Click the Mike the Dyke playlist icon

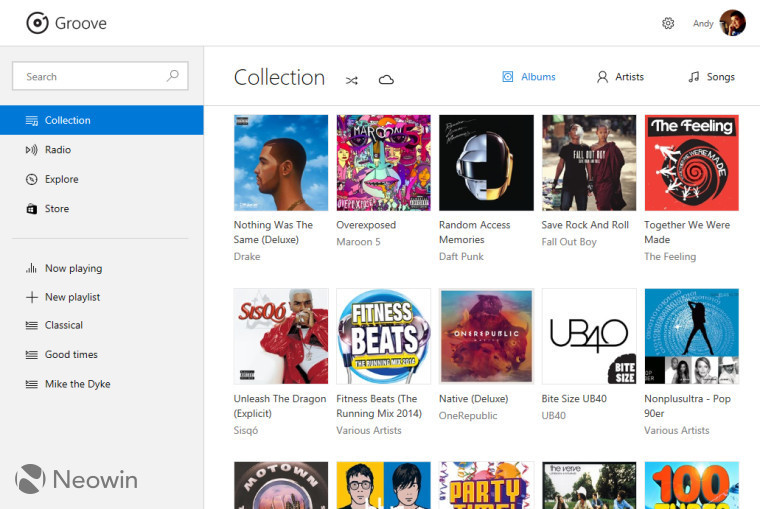pos(32,384)
